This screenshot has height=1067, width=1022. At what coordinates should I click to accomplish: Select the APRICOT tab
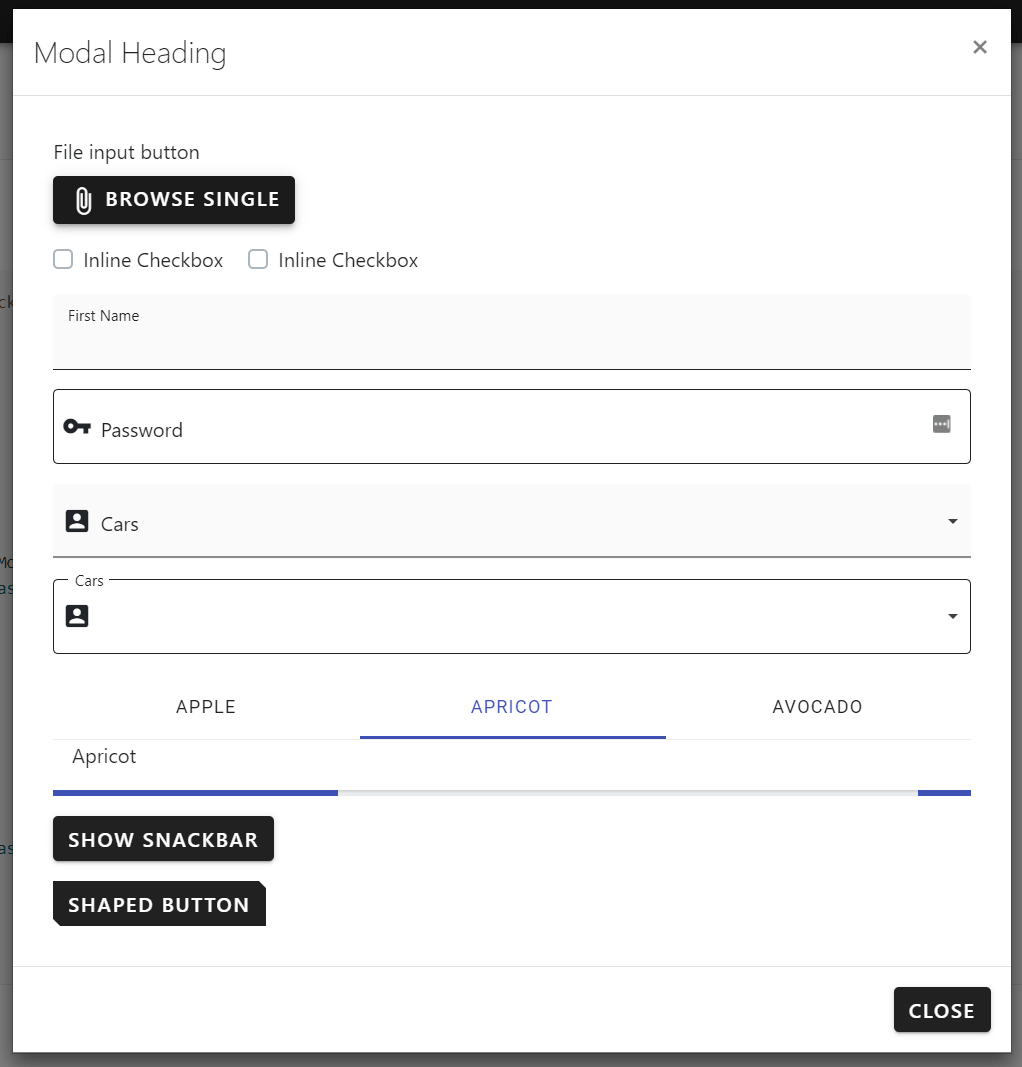[x=512, y=707]
